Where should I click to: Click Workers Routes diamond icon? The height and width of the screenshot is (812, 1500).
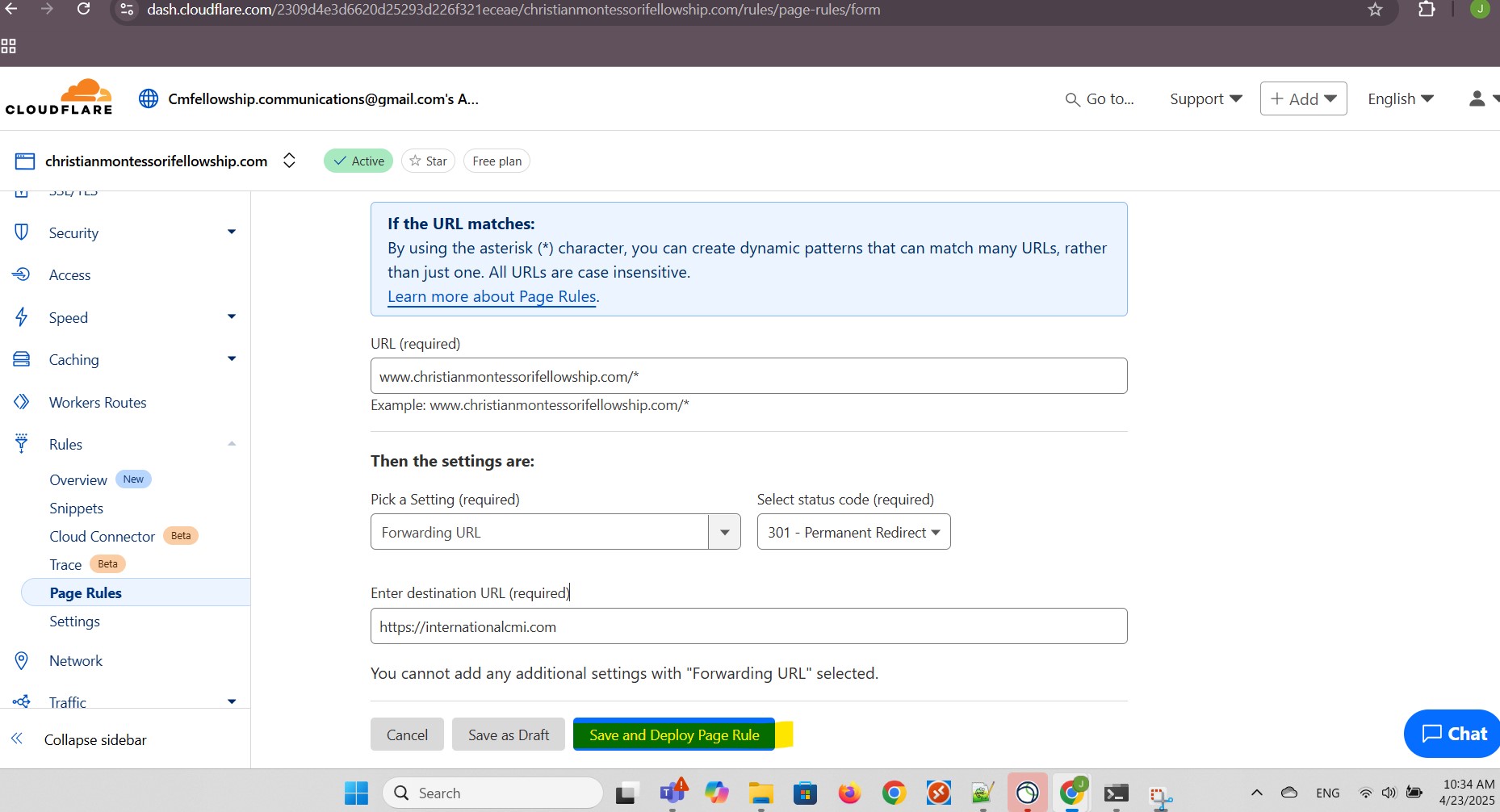pos(22,402)
